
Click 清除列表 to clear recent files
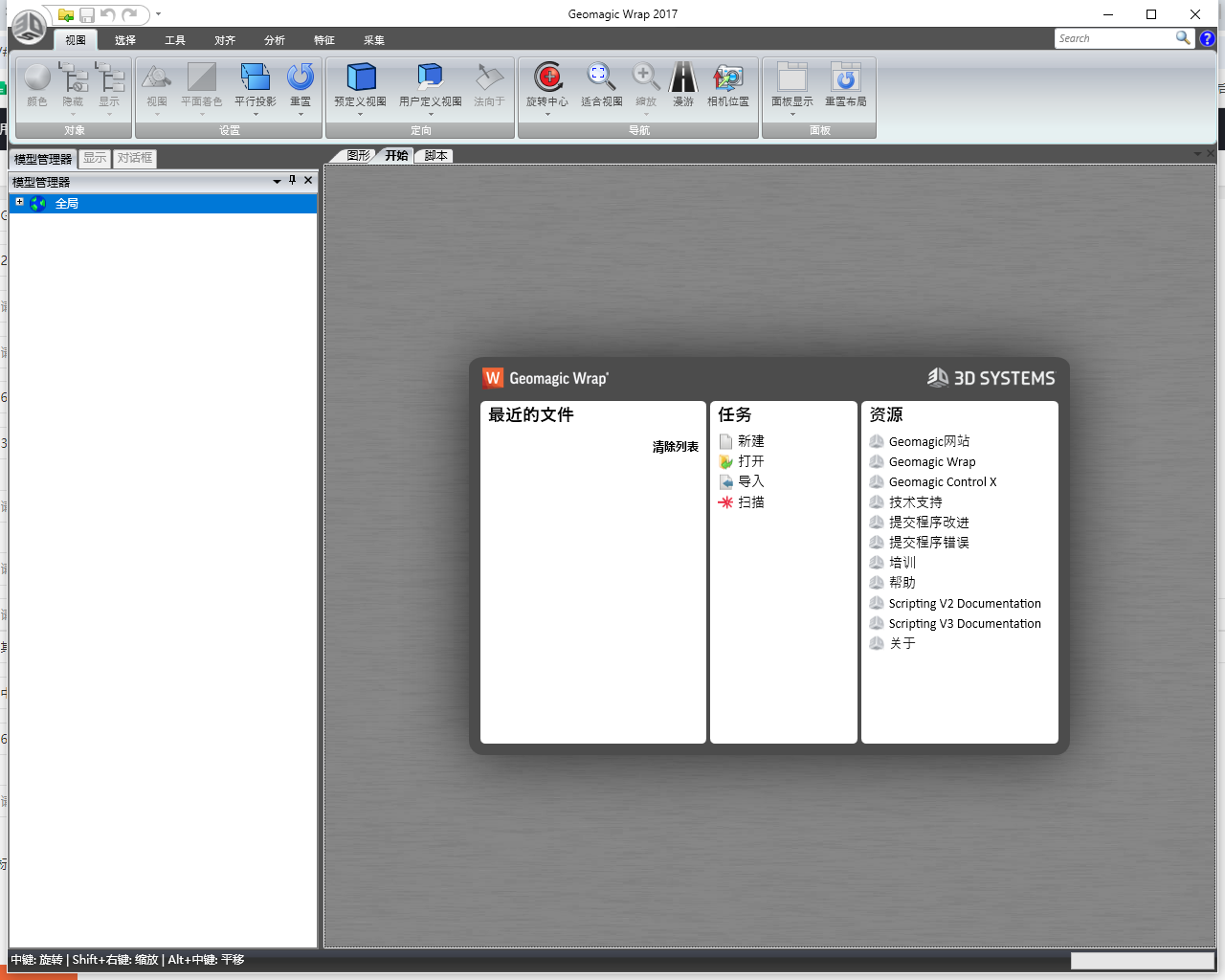click(x=676, y=447)
